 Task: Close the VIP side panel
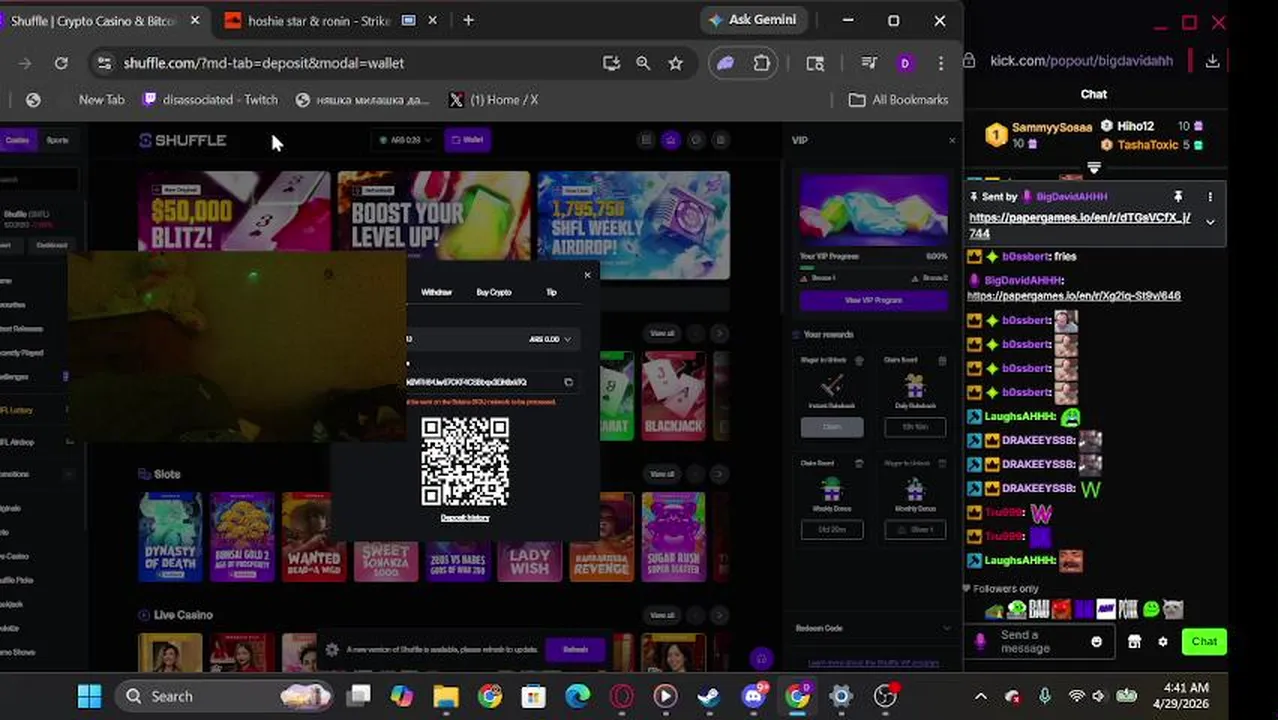pos(952,140)
